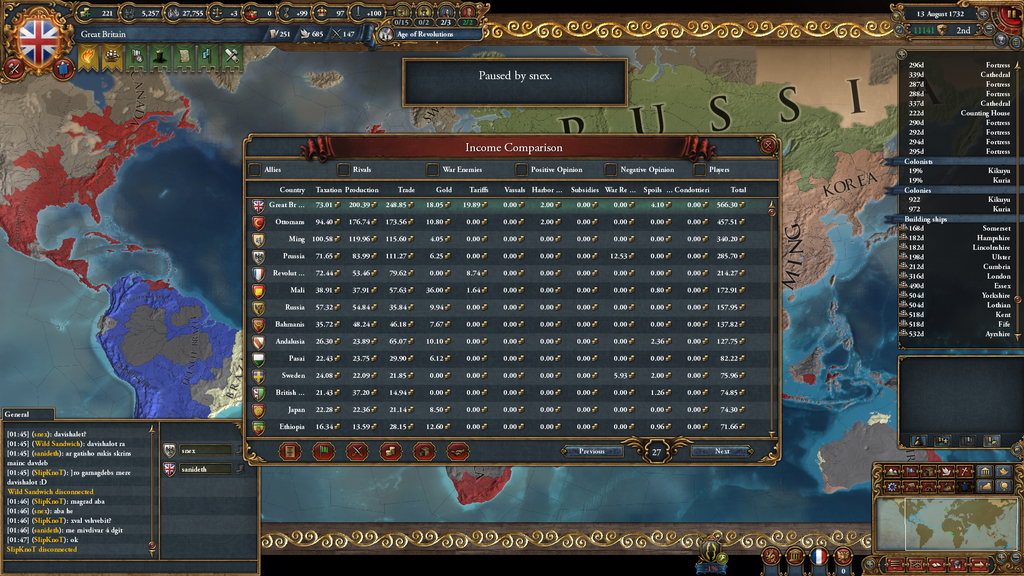This screenshot has height=576, width=1024.
Task: Enable the Negative Opinion checkbox
Action: pos(611,170)
